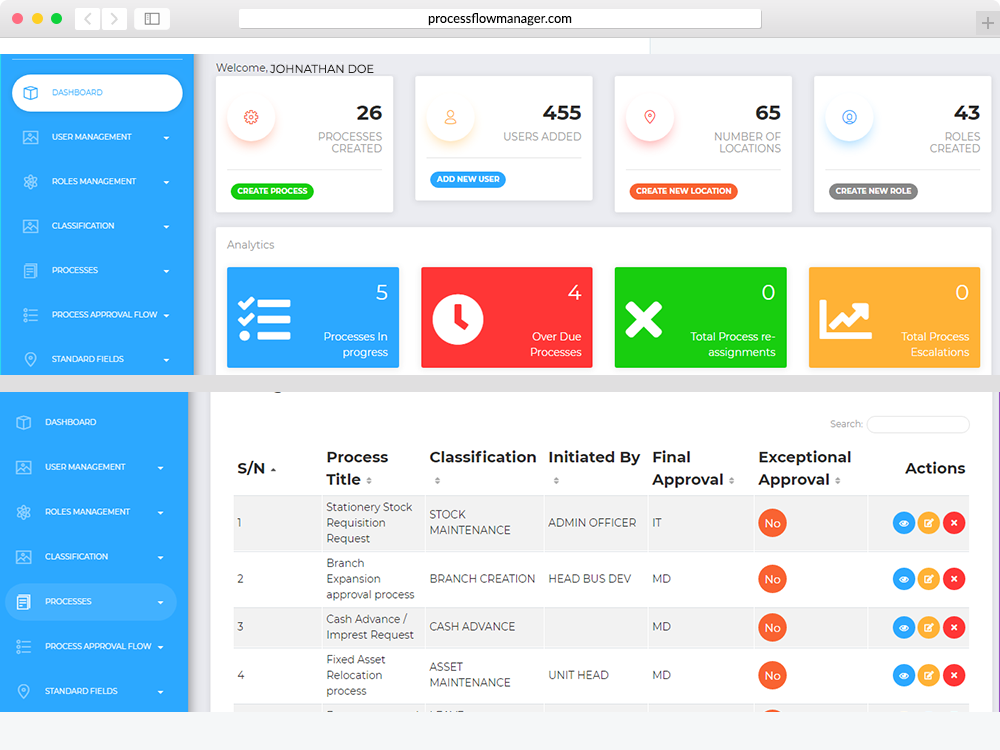1000x750 pixels.
Task: Click the No badge in Cash Advance row
Action: tap(772, 628)
